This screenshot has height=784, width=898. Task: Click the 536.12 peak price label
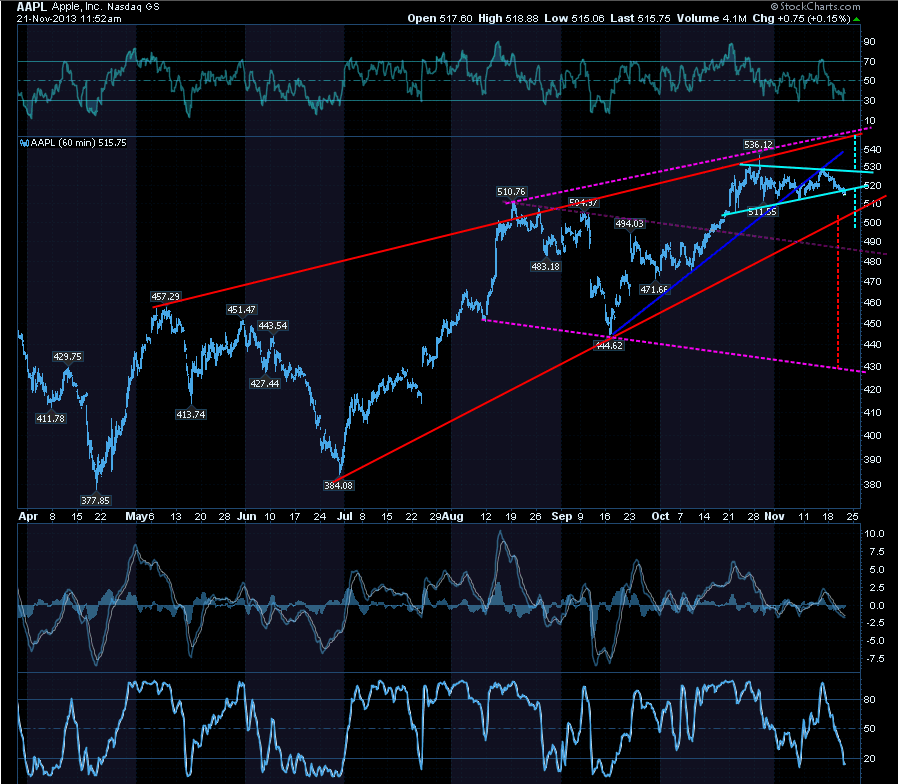tap(758, 144)
